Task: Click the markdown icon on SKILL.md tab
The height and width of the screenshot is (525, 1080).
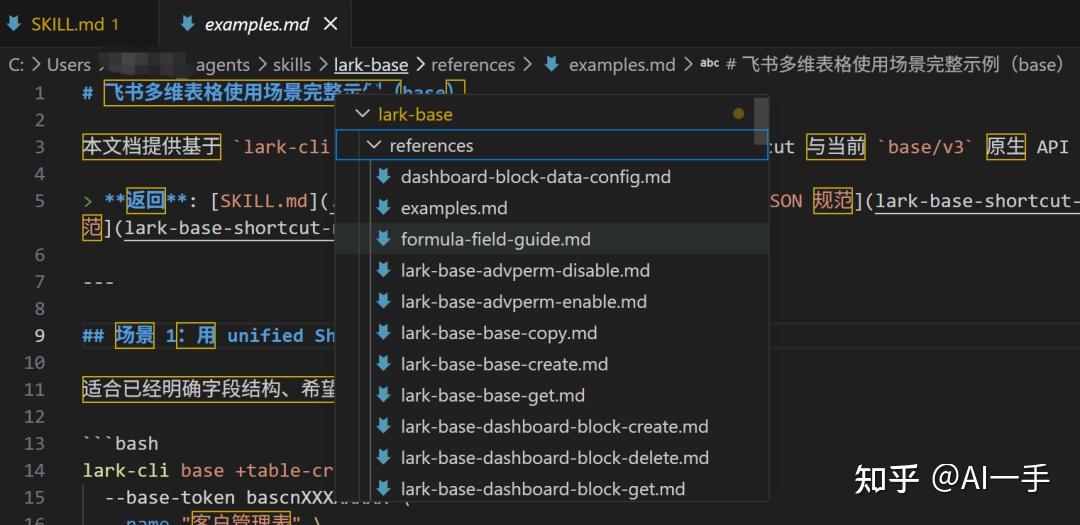Action: tap(14, 25)
